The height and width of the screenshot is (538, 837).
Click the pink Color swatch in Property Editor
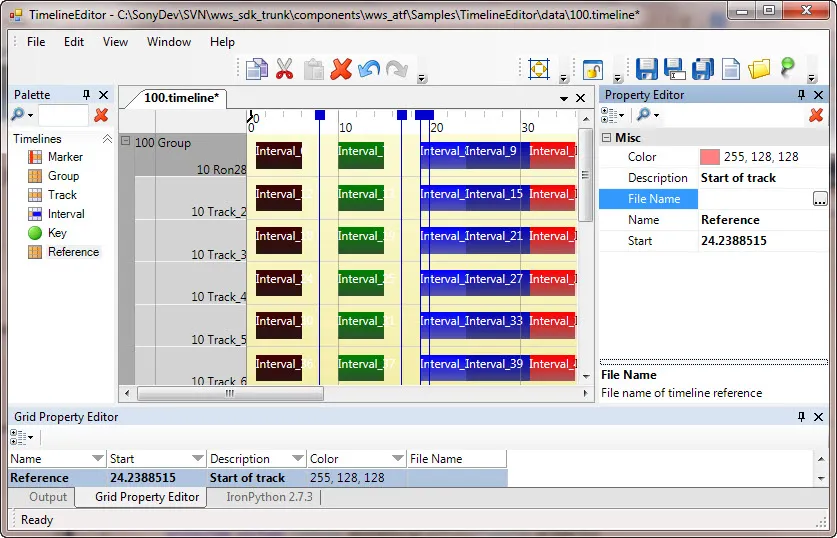pos(709,157)
